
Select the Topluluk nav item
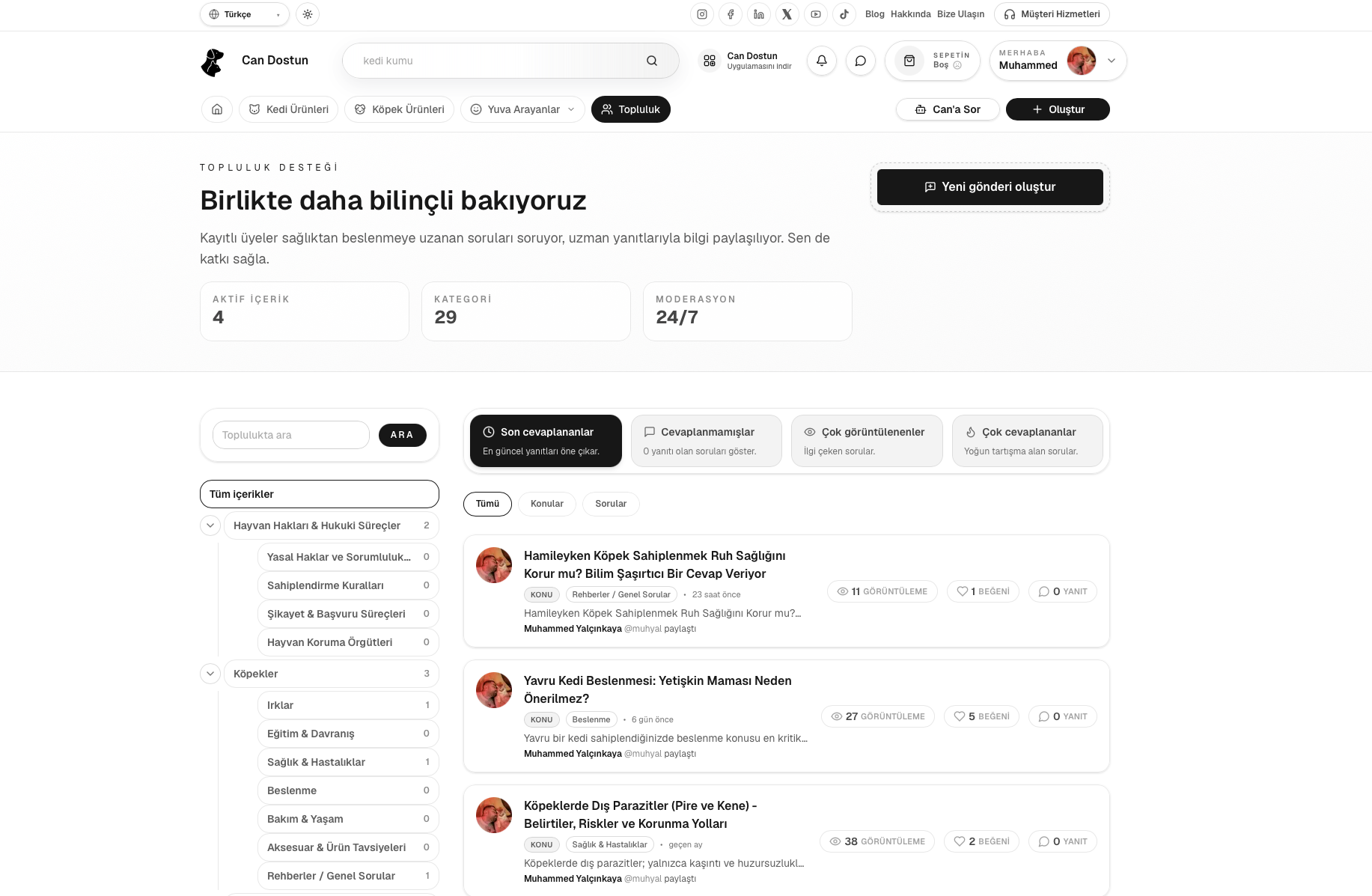(x=630, y=109)
